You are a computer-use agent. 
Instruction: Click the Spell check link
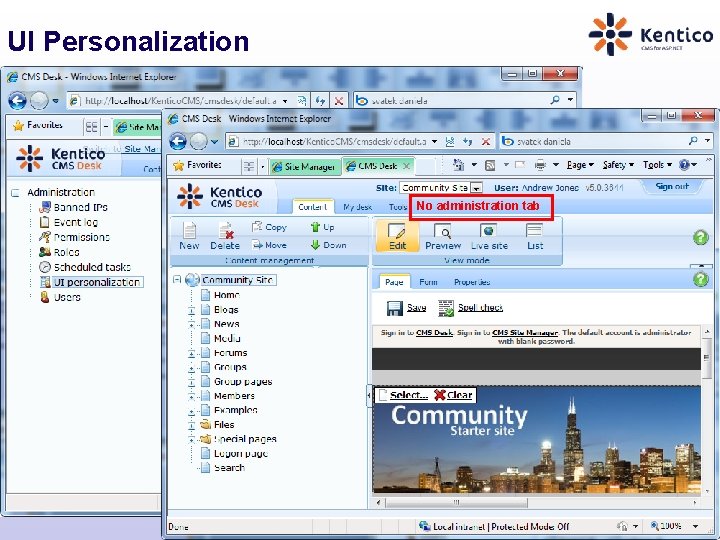click(x=480, y=308)
